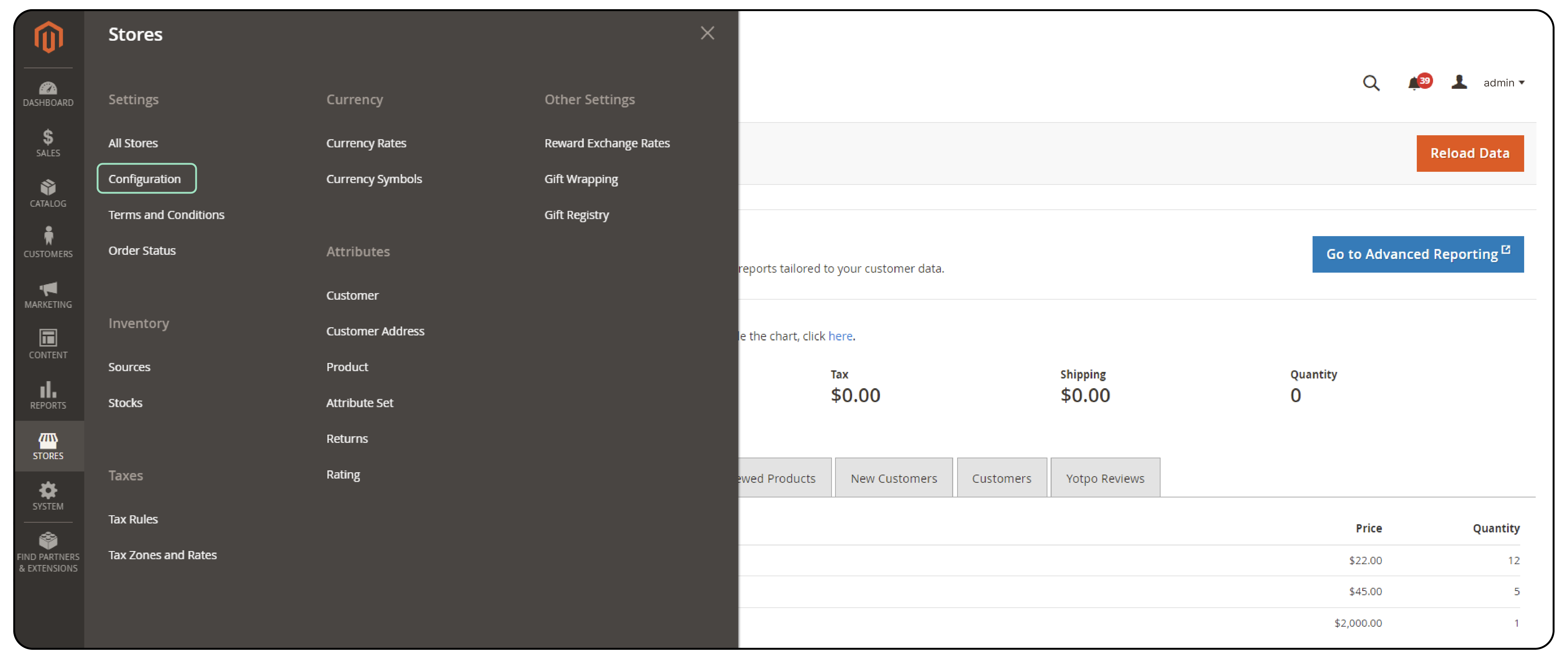Open Currency Rates
Screen dimensions: 1568x659
pos(366,143)
